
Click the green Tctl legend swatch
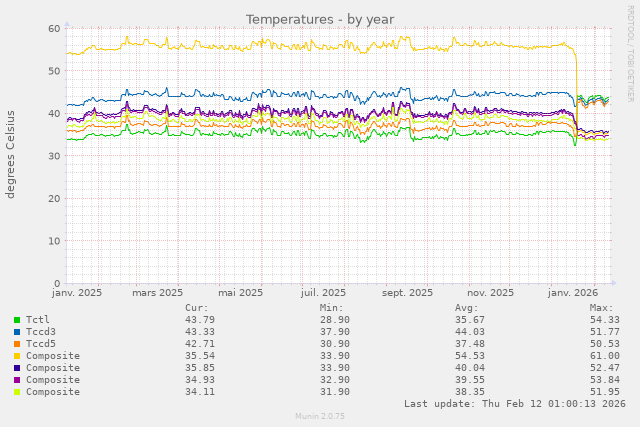click(x=17, y=320)
